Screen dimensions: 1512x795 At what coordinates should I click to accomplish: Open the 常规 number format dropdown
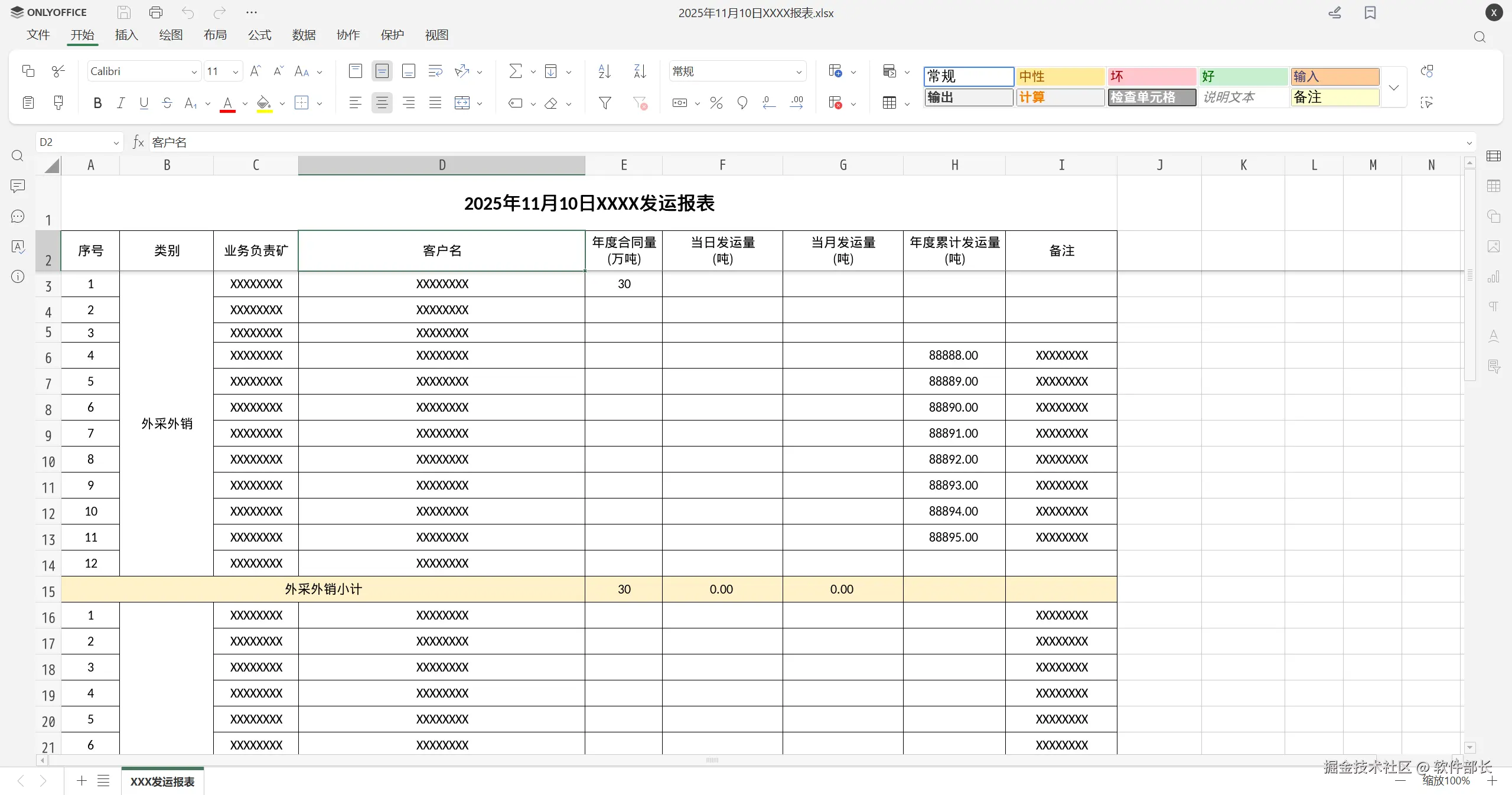799,72
